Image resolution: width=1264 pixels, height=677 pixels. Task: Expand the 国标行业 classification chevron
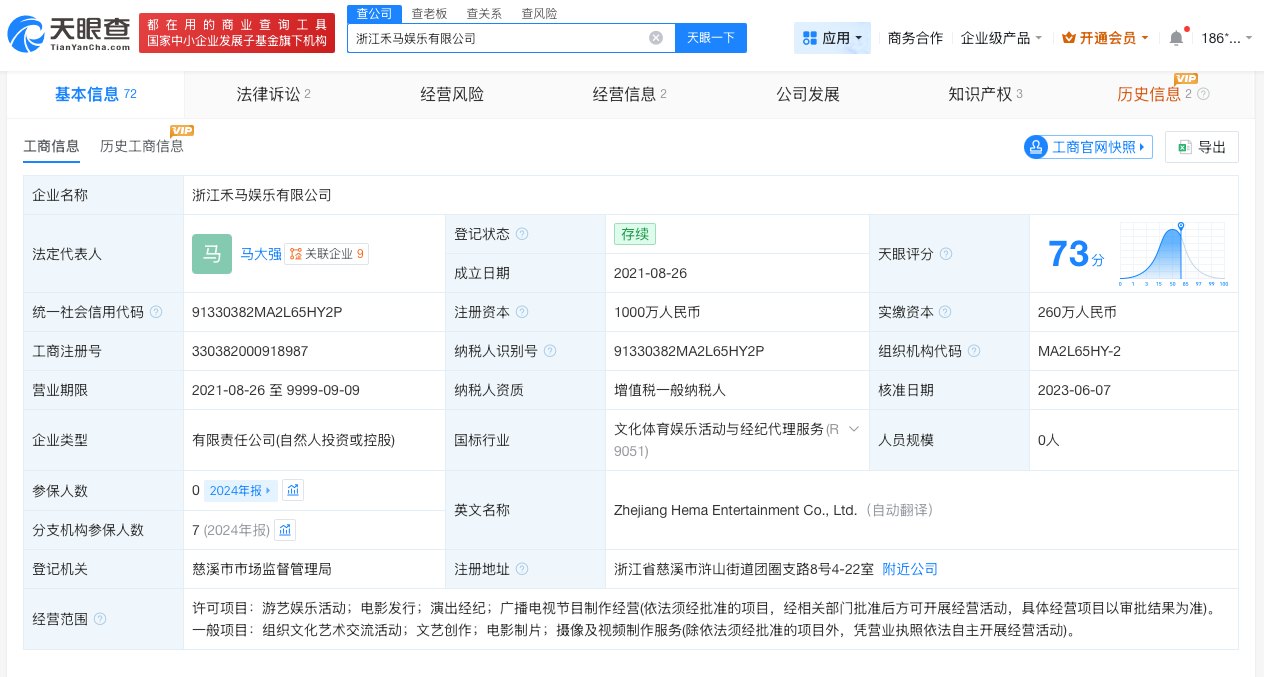click(x=854, y=429)
